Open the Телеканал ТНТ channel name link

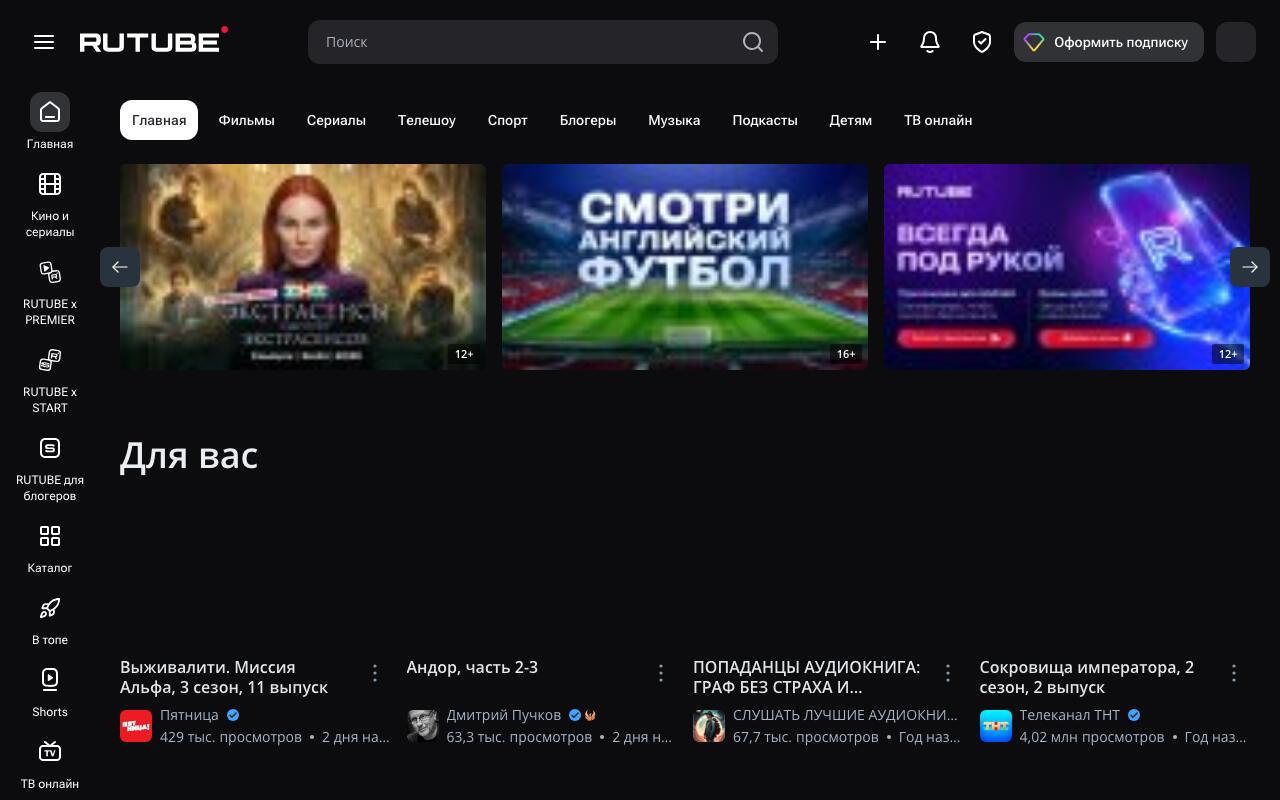click(1069, 715)
